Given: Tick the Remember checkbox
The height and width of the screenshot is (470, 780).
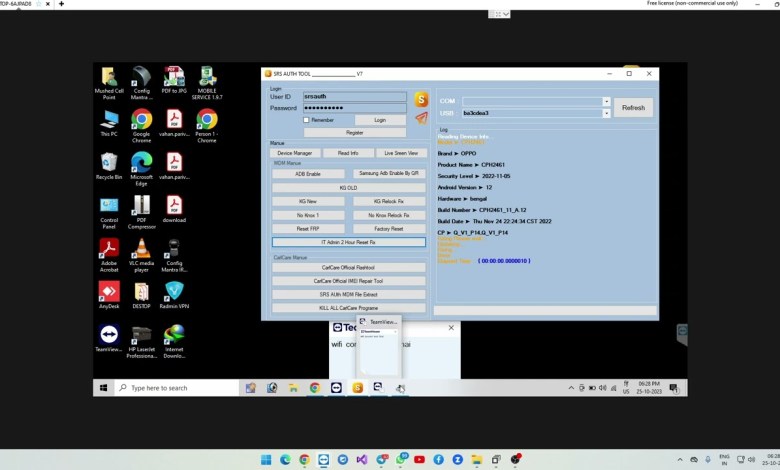Looking at the screenshot, I should point(306,120).
